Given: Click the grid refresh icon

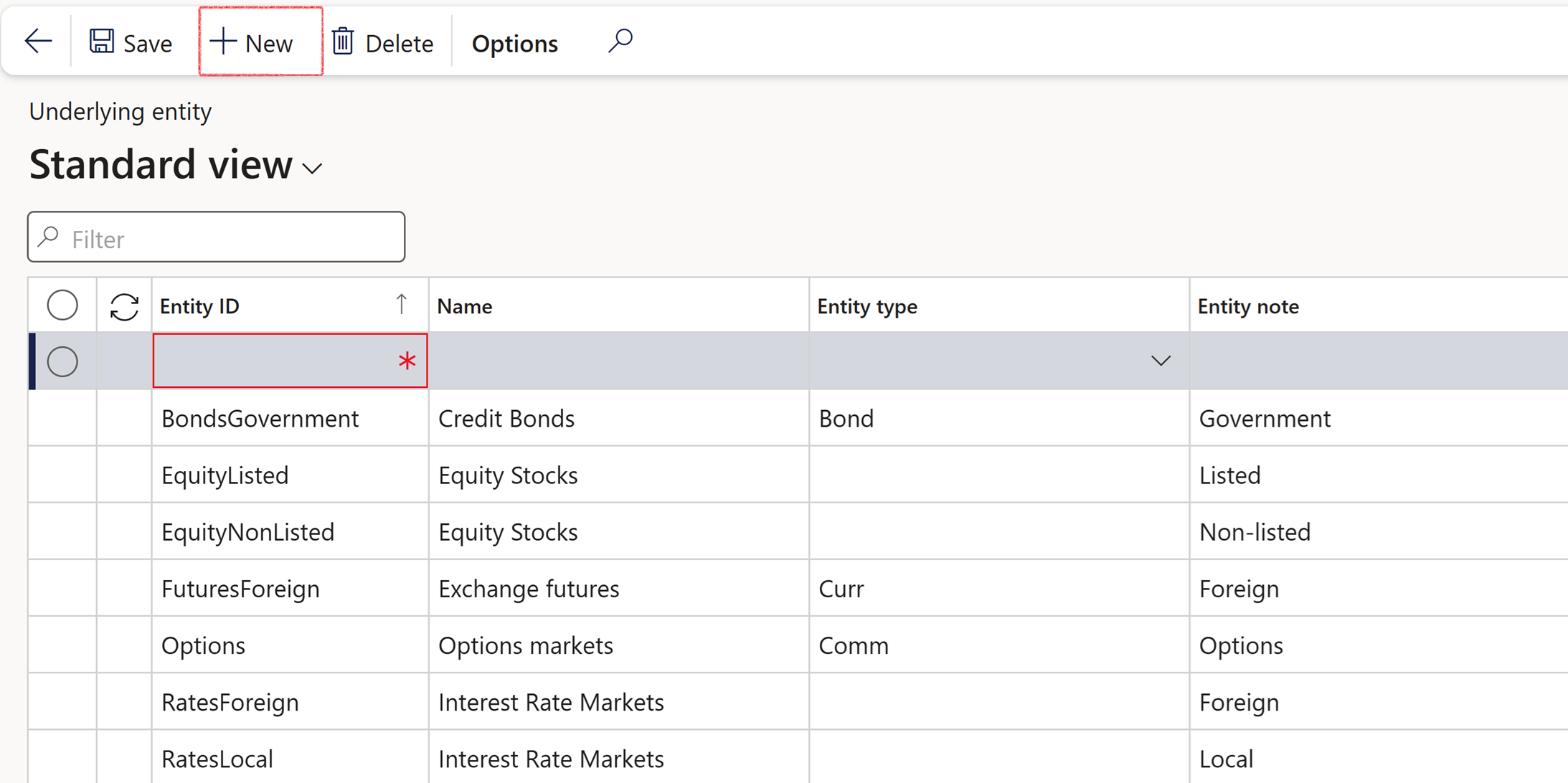Looking at the screenshot, I should 124,307.
